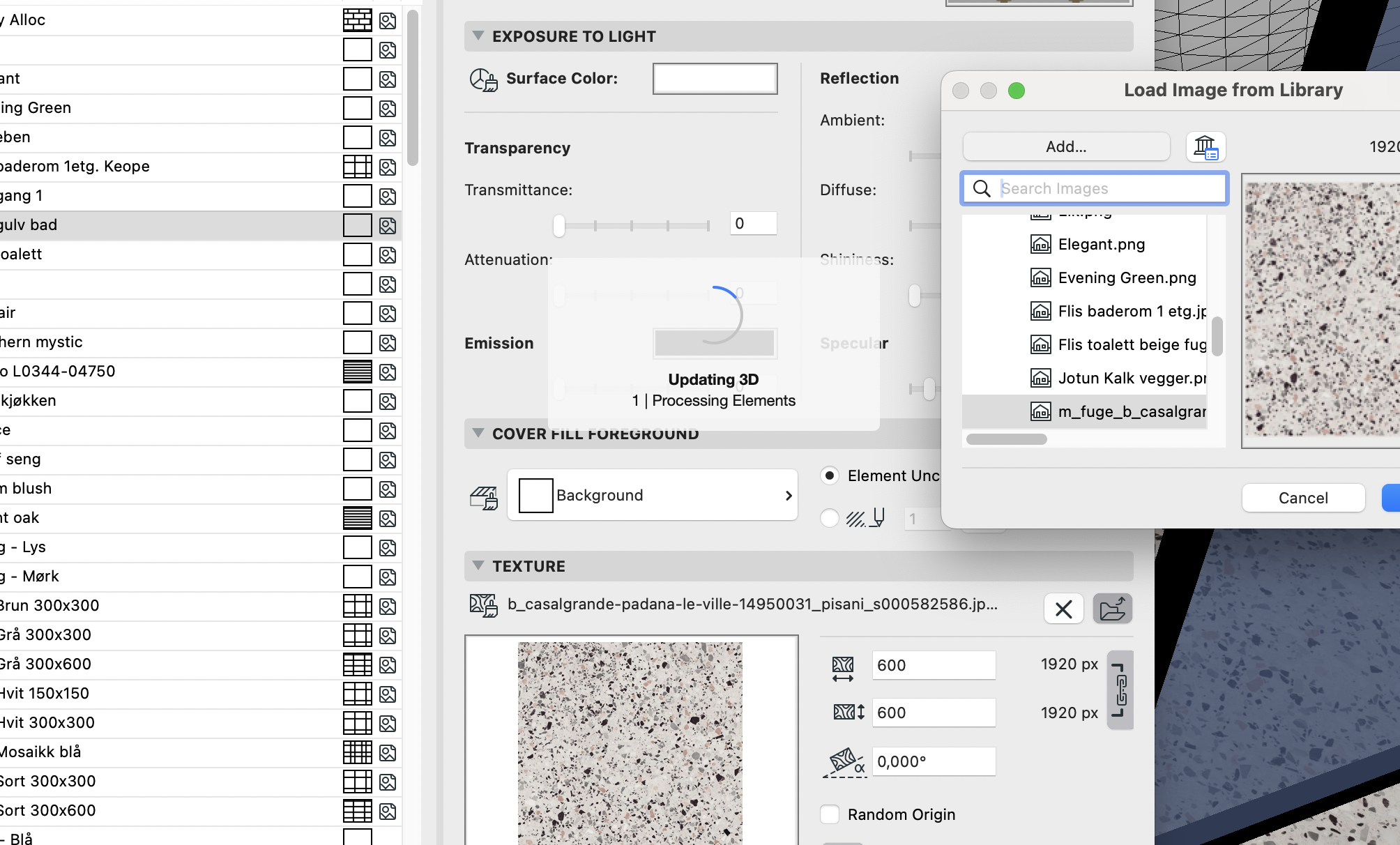Click texture icon on 'gulv bad' row
The image size is (1400, 845).
pos(388,225)
